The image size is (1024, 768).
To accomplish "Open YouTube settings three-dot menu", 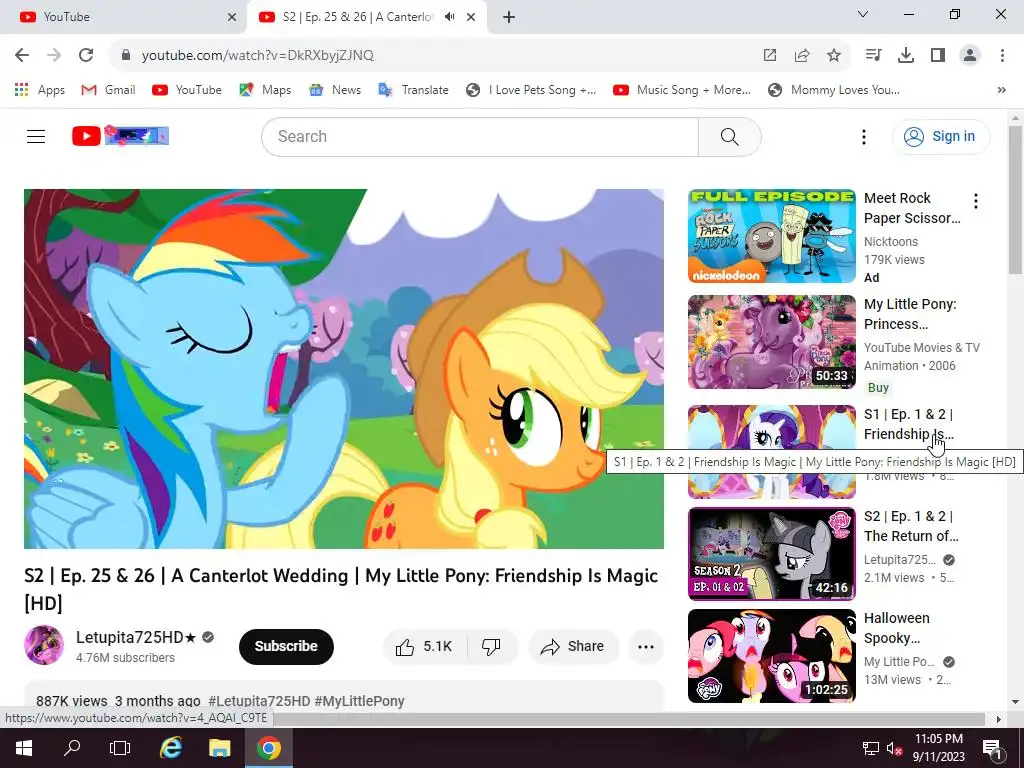I will (863, 136).
